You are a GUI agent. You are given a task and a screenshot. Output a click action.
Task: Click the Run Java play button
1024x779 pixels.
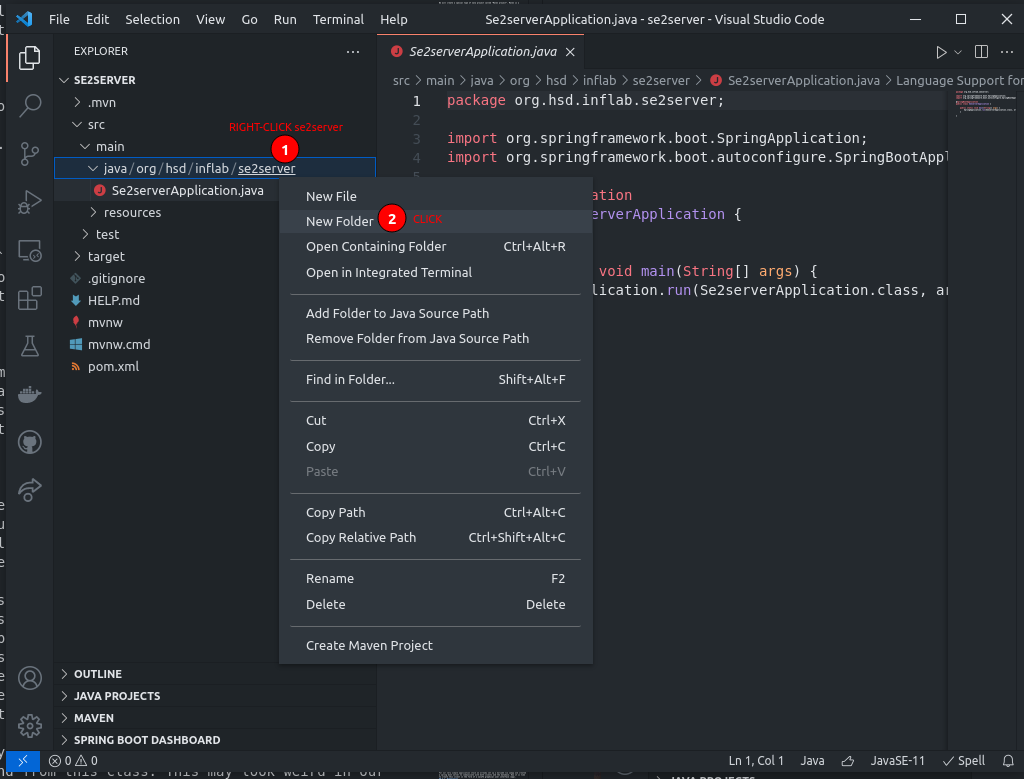[x=941, y=52]
